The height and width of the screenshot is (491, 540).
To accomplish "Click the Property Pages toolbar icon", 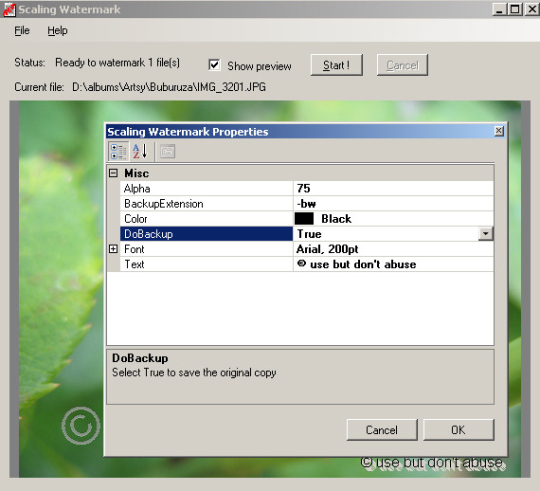I will point(168,151).
